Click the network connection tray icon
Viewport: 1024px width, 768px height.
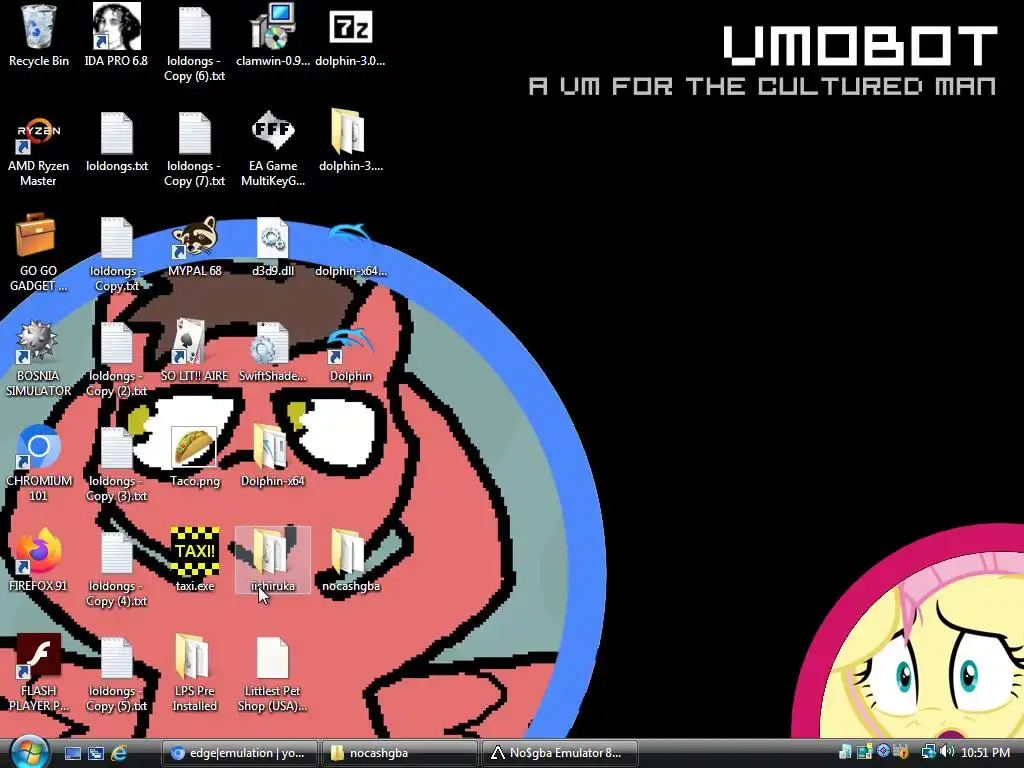click(928, 752)
